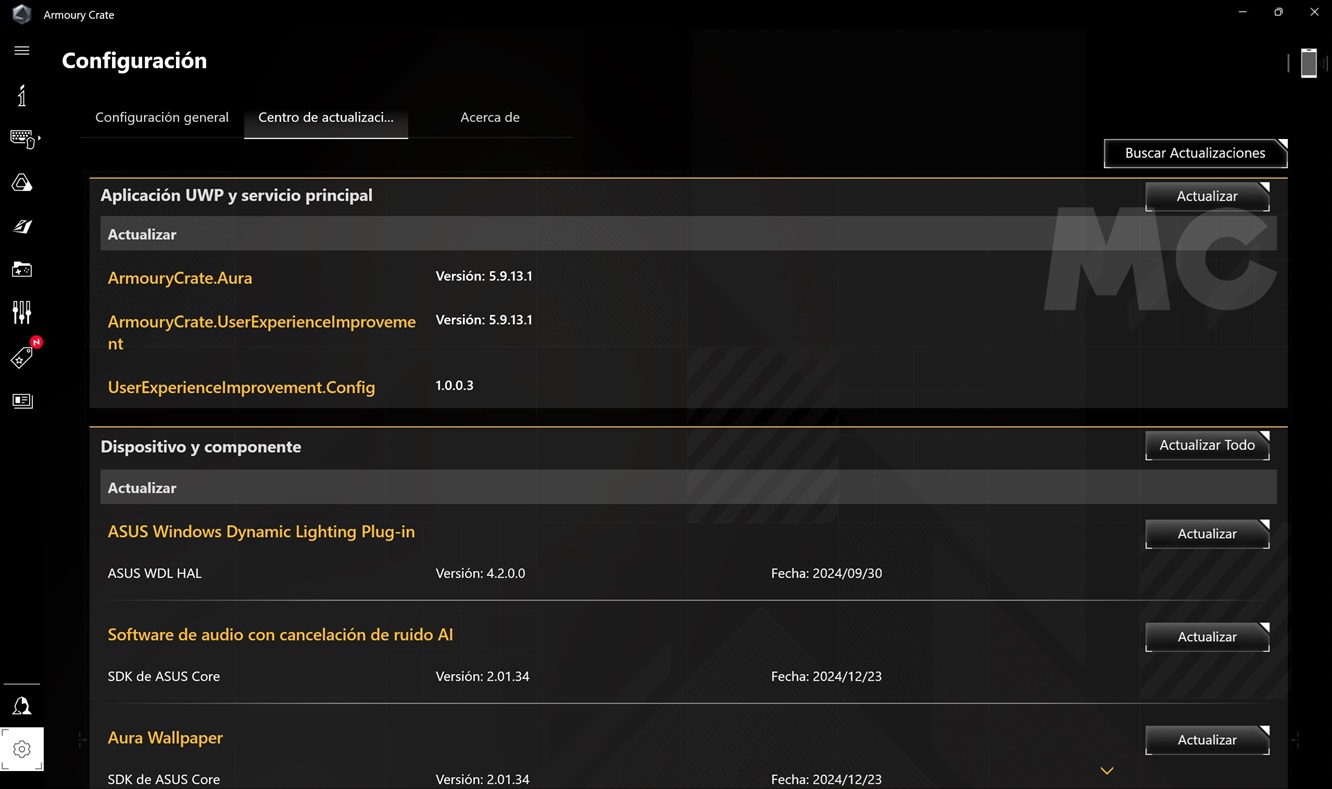Open the Game Library folder icon
Screen dimensions: 1332x789
(x=22, y=269)
